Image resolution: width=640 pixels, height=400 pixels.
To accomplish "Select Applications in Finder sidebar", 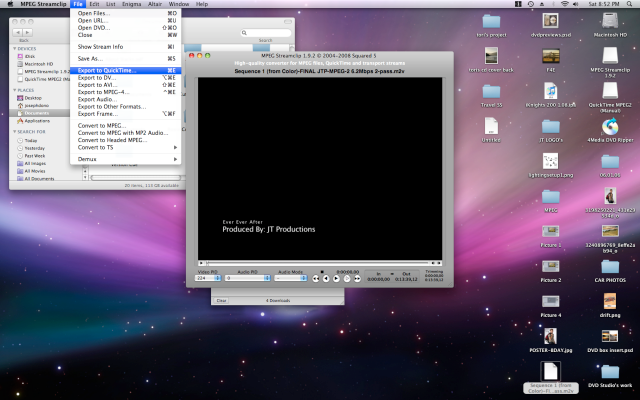I will point(37,121).
